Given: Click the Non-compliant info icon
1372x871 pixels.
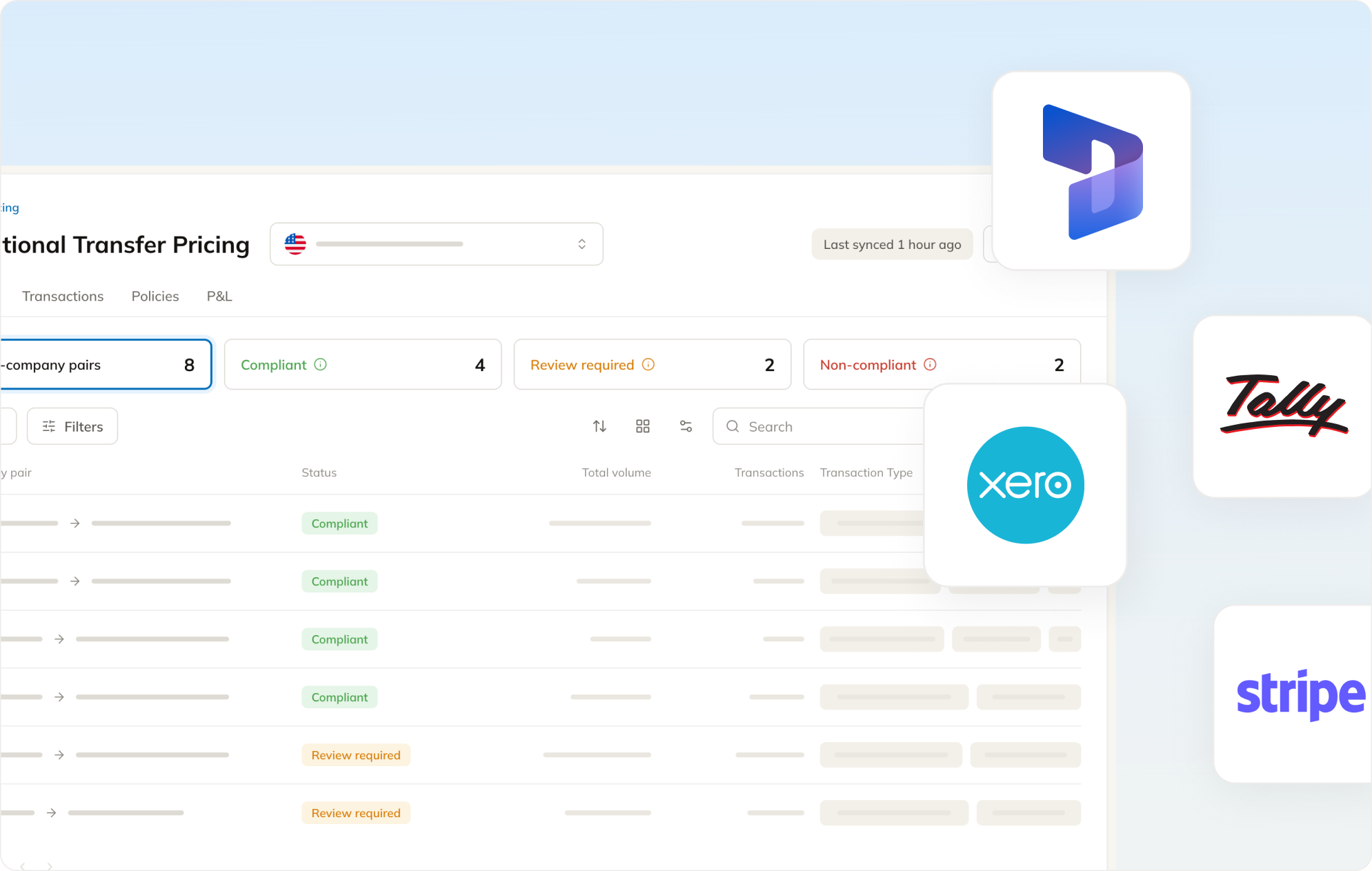Looking at the screenshot, I should click(x=931, y=364).
